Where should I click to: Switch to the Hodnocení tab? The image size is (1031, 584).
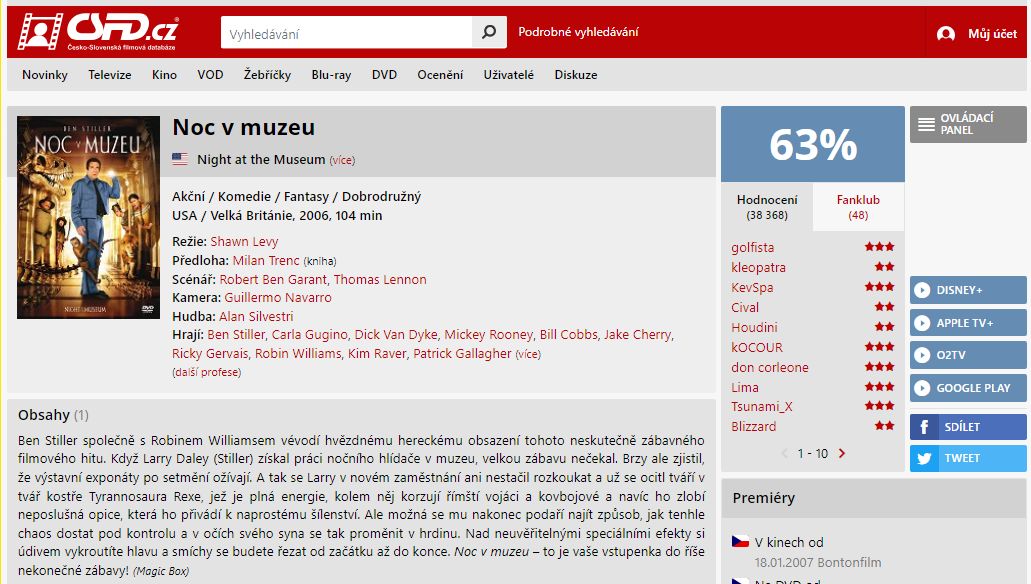pyautogui.click(x=767, y=207)
